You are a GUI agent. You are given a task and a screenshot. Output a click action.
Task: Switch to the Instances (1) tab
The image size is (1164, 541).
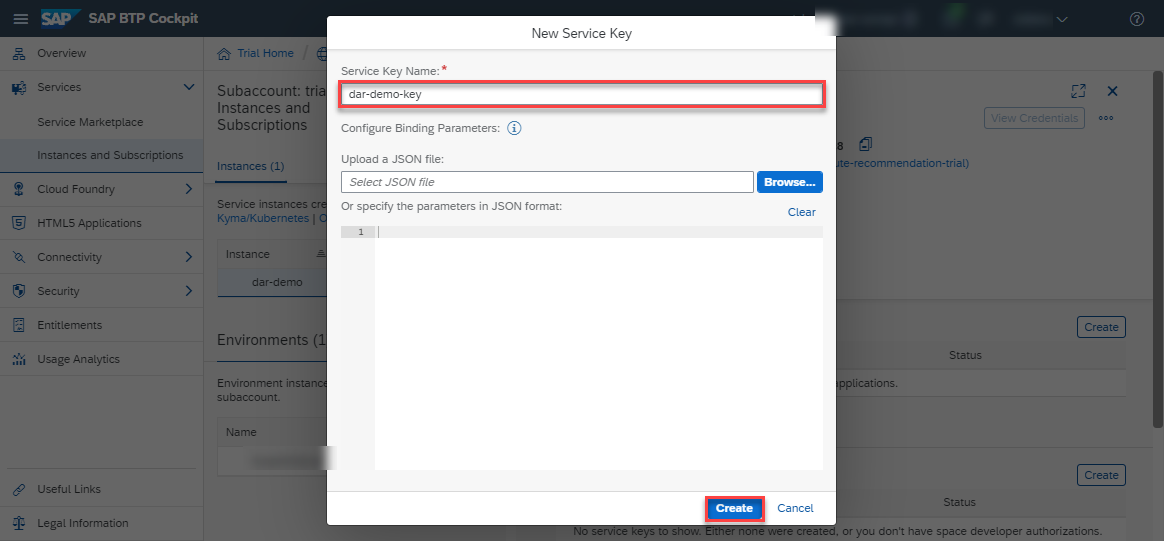point(251,166)
